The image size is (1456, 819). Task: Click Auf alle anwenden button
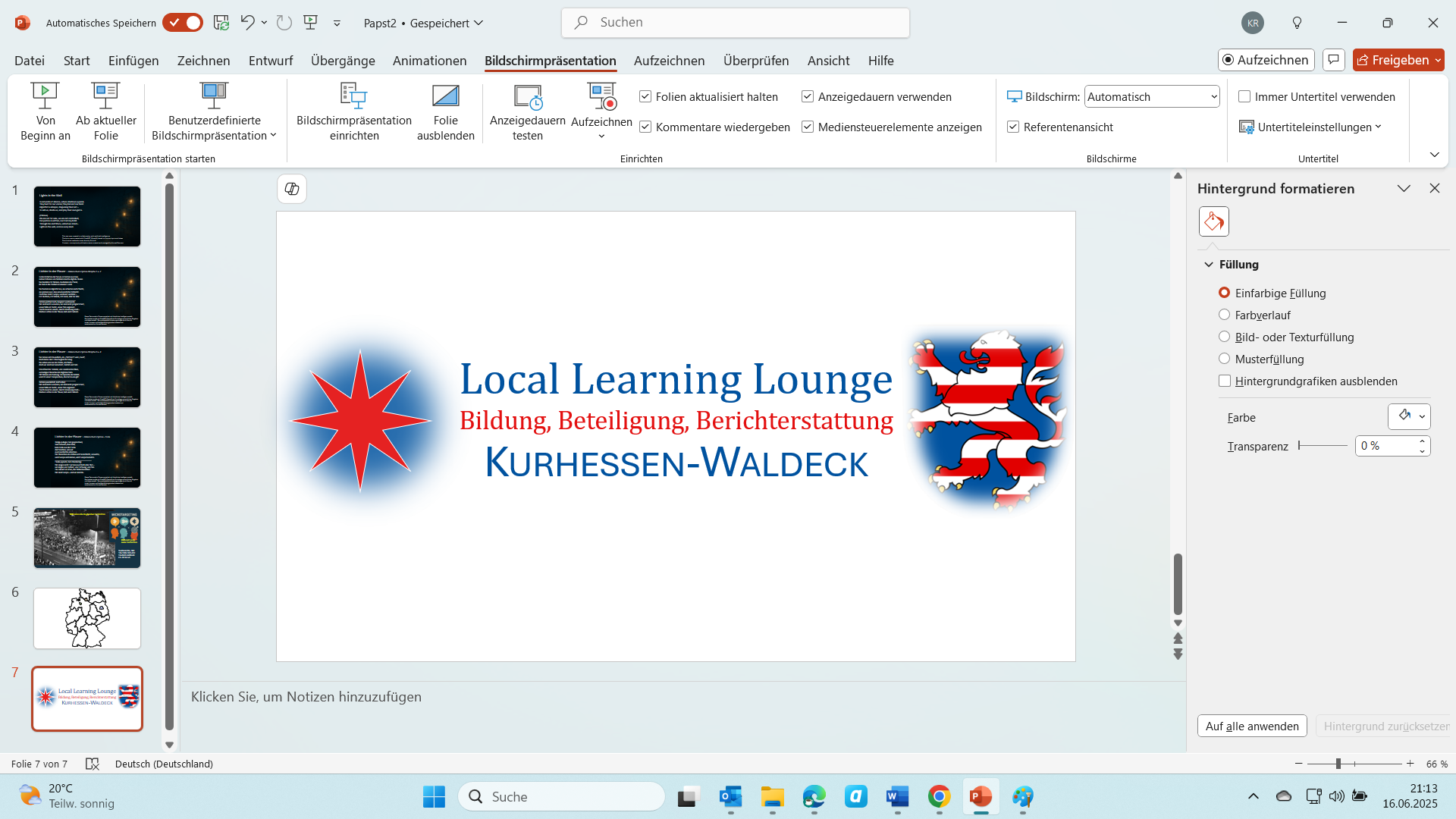tap(1252, 726)
